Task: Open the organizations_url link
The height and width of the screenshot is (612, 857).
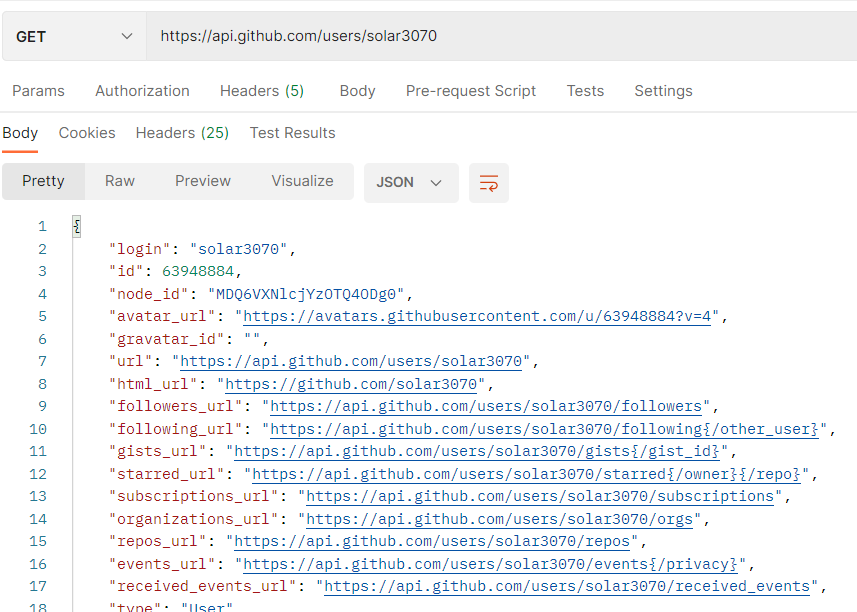Action: coord(500,519)
